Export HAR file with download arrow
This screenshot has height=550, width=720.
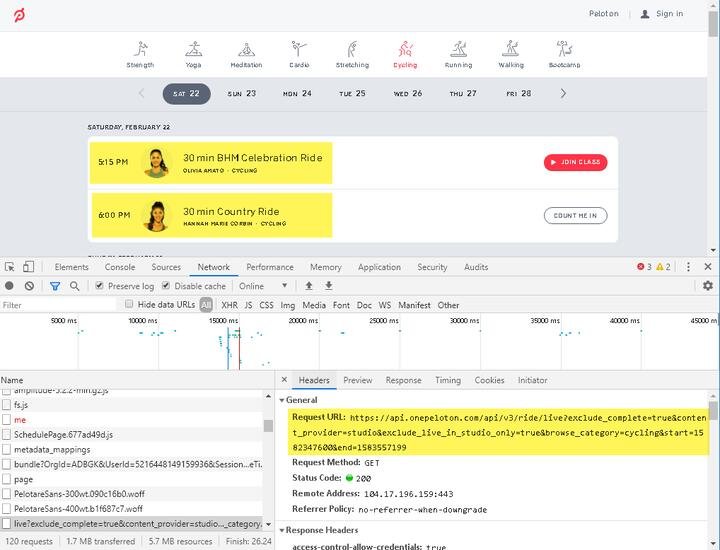click(x=329, y=286)
